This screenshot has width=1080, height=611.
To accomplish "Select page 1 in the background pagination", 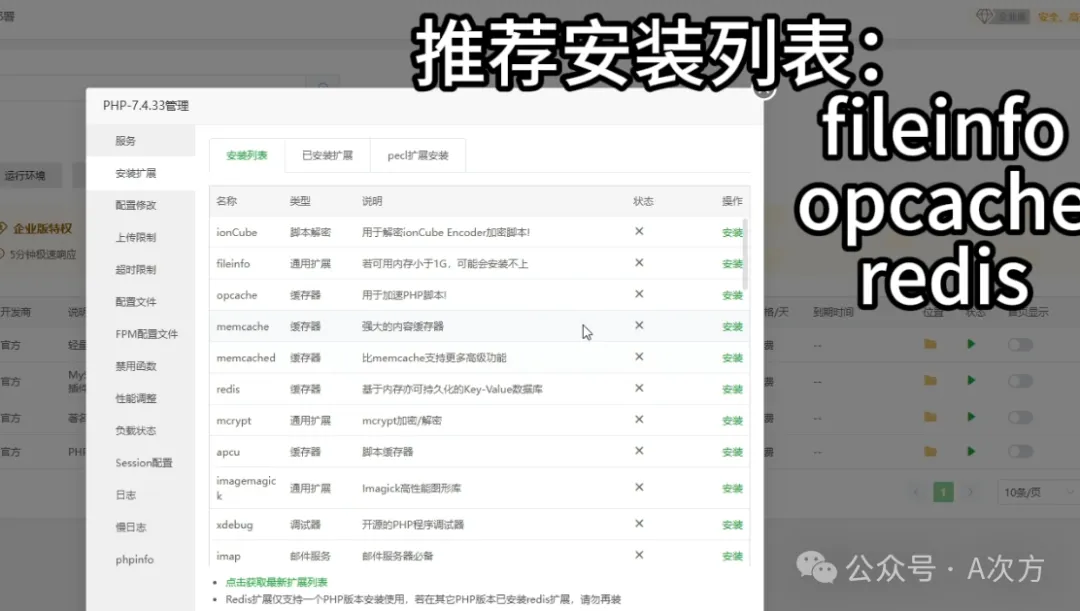I will pos(944,492).
